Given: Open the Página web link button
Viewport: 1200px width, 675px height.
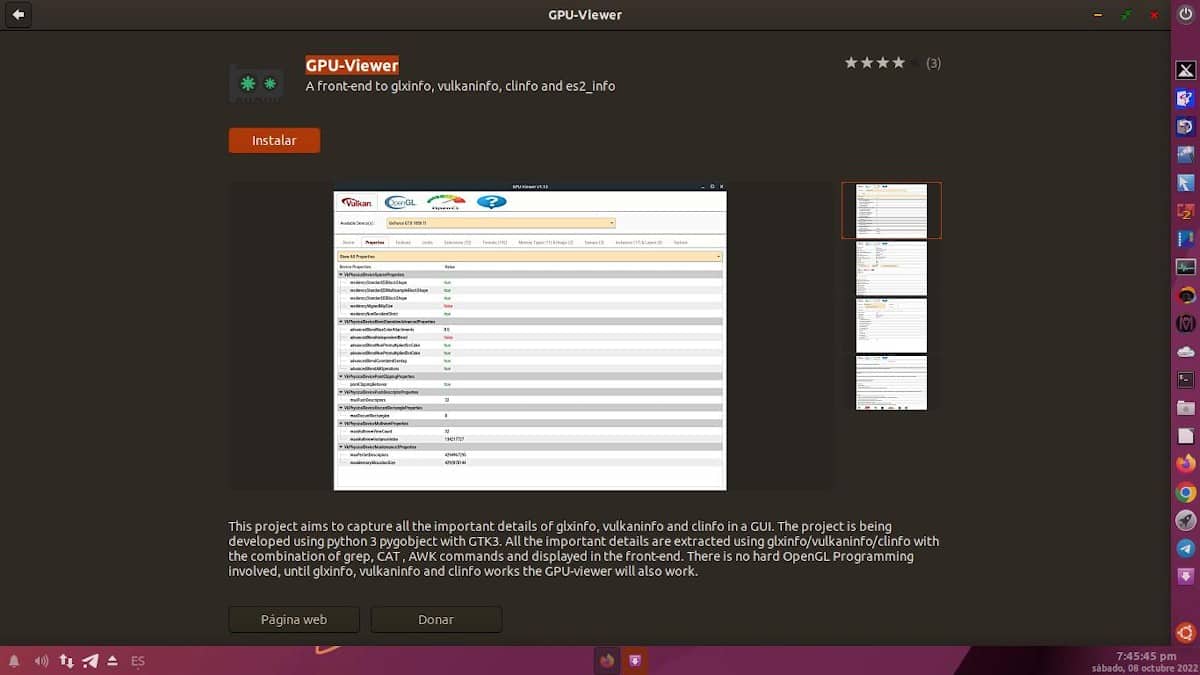Looking at the screenshot, I should point(294,619).
